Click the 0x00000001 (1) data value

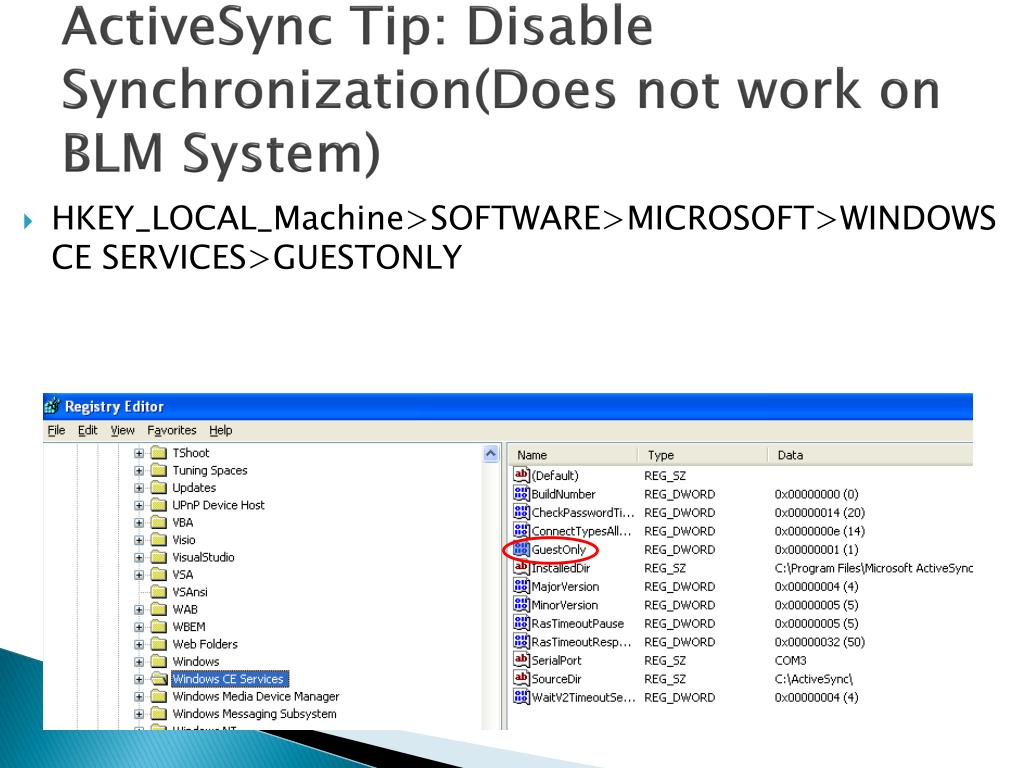pos(816,550)
